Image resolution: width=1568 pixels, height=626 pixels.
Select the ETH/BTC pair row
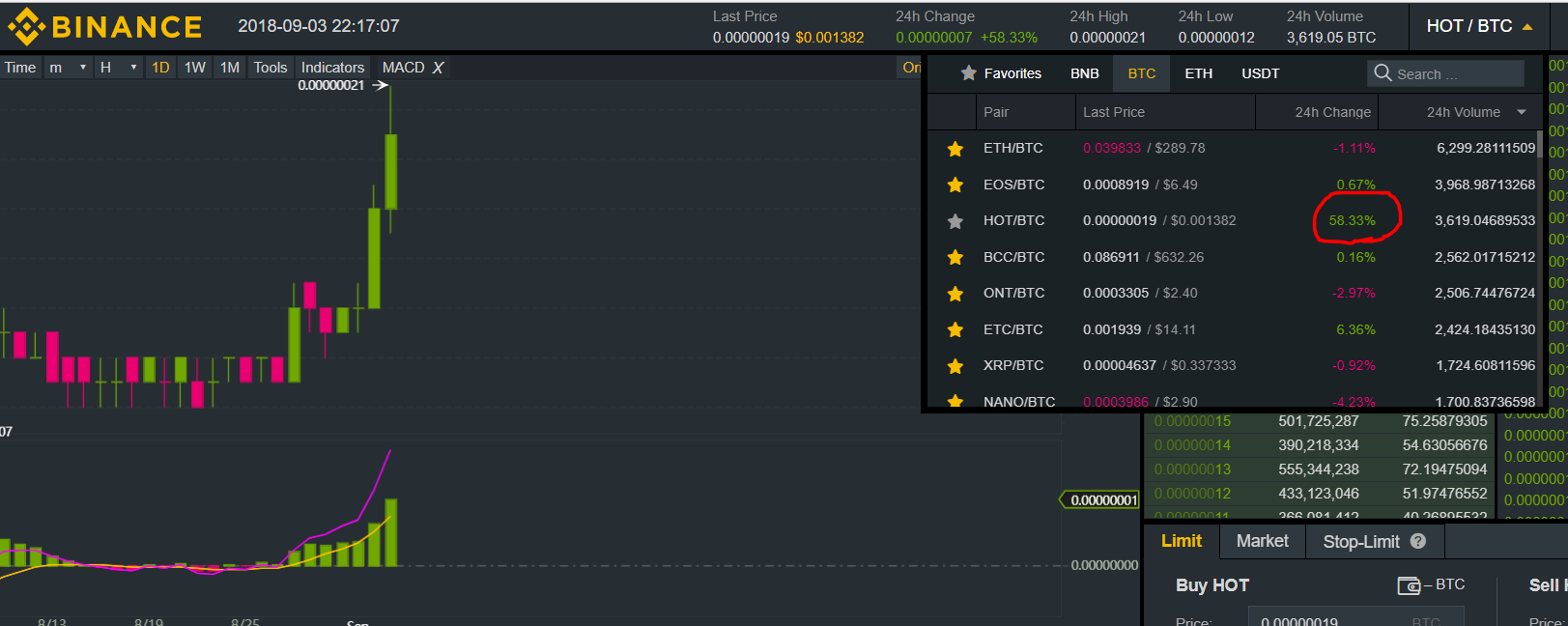click(1233, 149)
